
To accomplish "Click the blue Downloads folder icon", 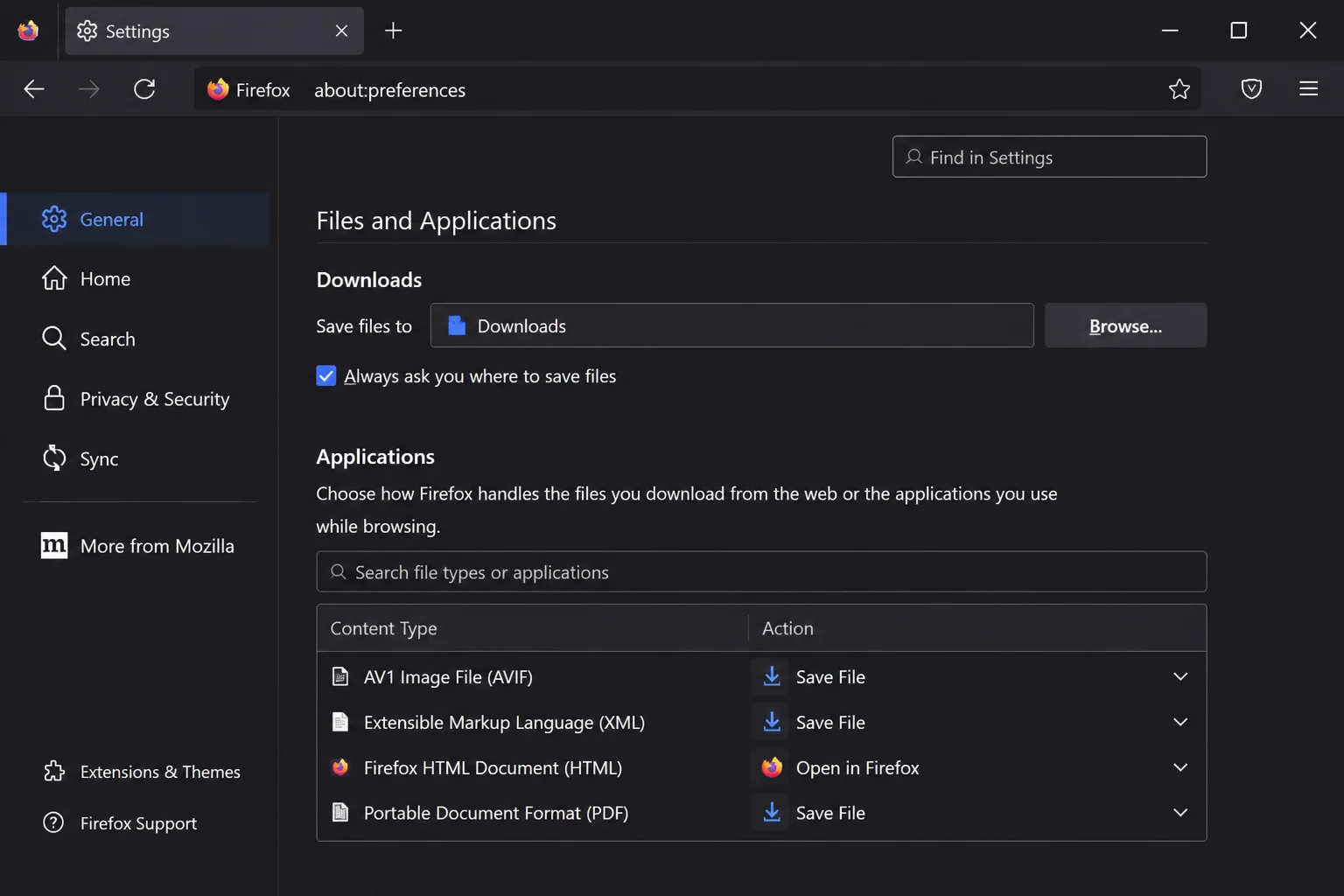I will pos(457,325).
